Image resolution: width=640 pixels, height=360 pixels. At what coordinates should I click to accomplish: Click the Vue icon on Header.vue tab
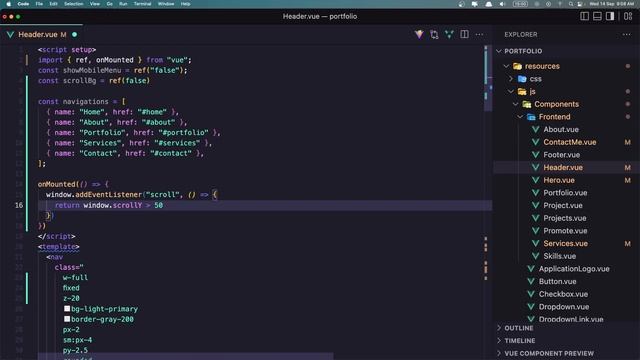[x=10, y=35]
